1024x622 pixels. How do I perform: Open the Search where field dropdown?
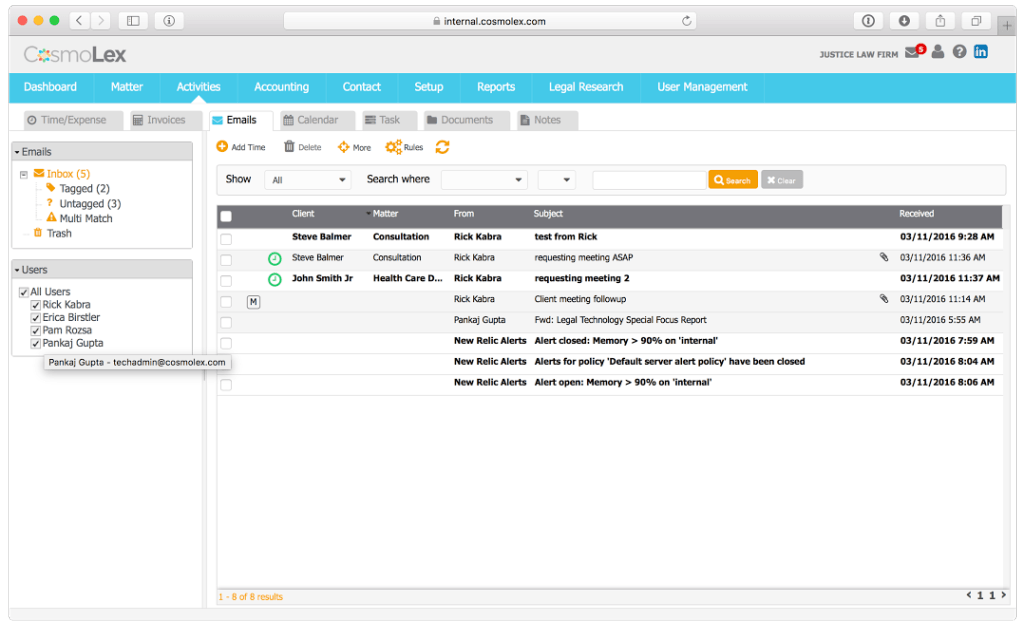coord(484,180)
